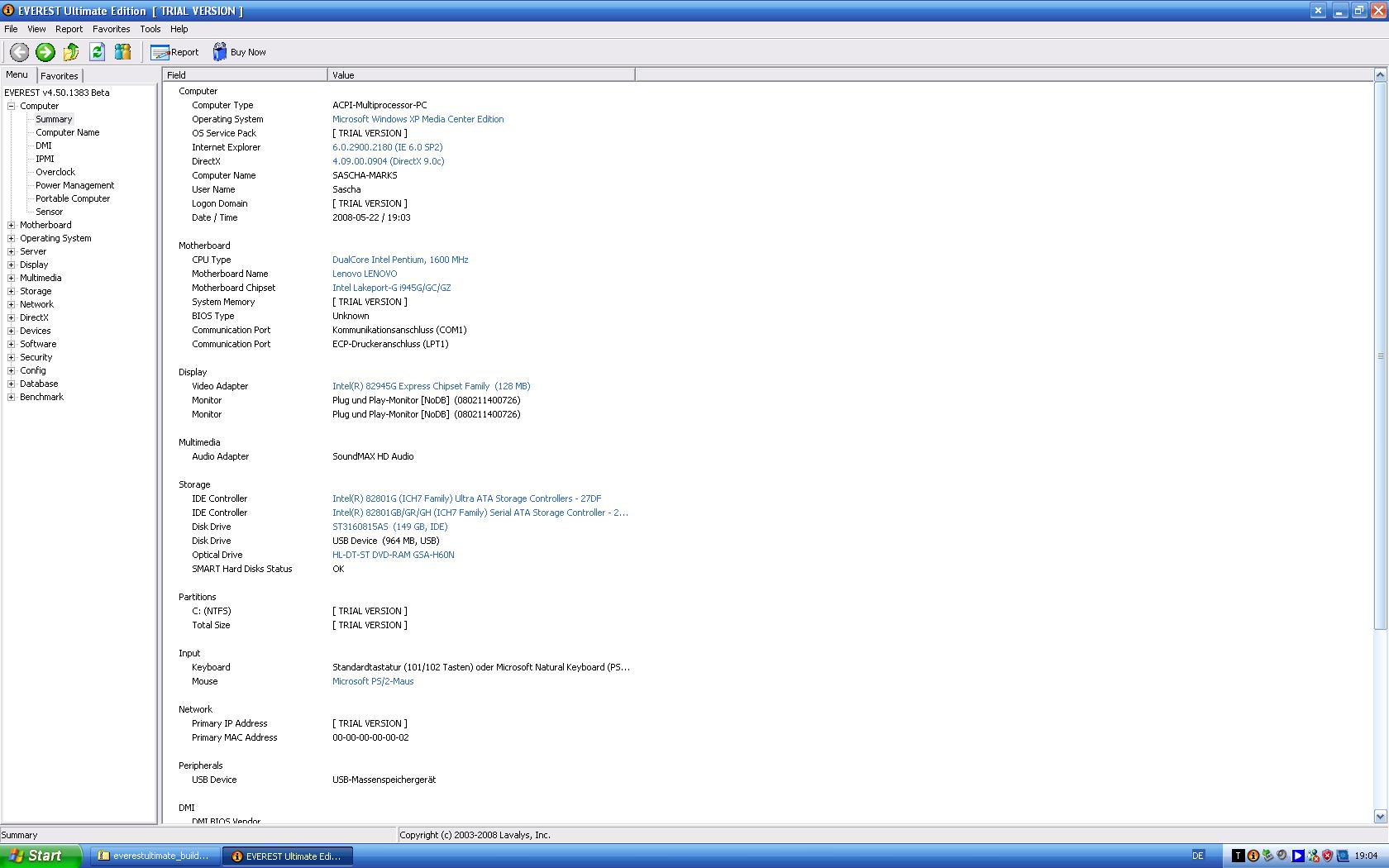Click the Refresh toolbar icon

coord(97,52)
